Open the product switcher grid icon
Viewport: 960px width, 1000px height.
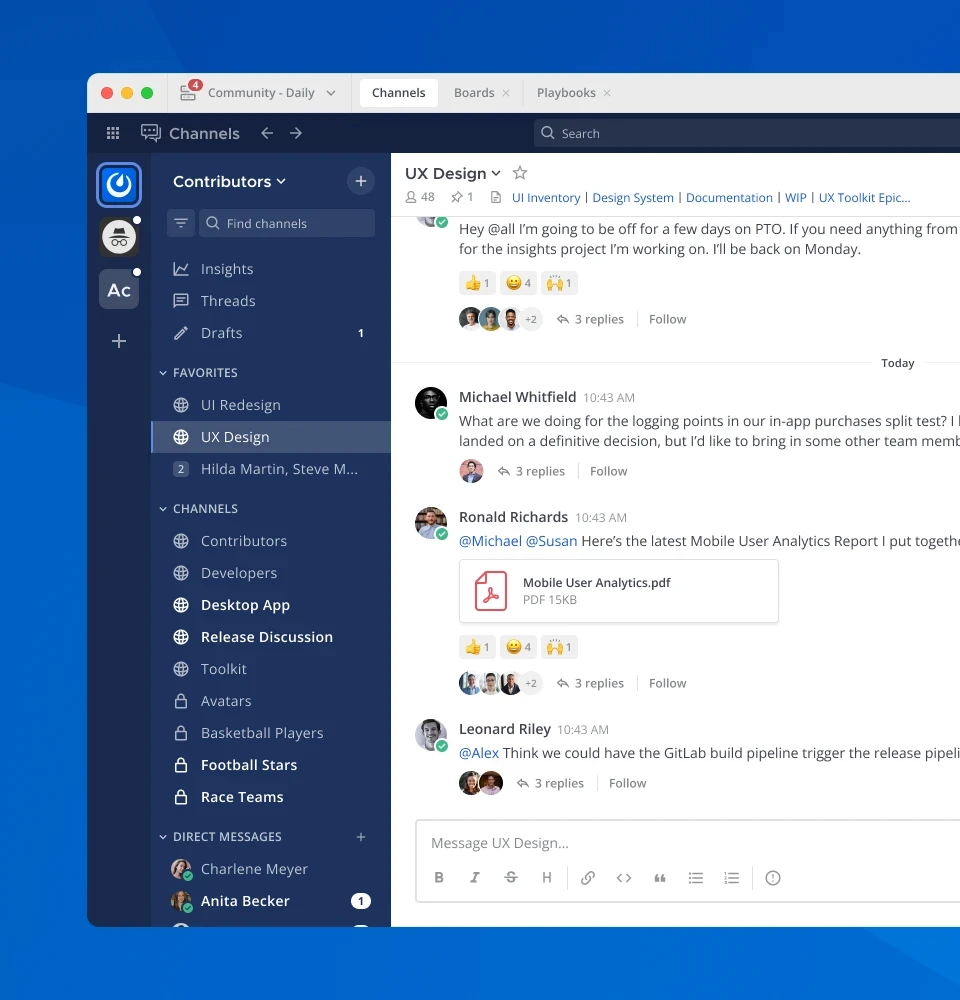(113, 133)
